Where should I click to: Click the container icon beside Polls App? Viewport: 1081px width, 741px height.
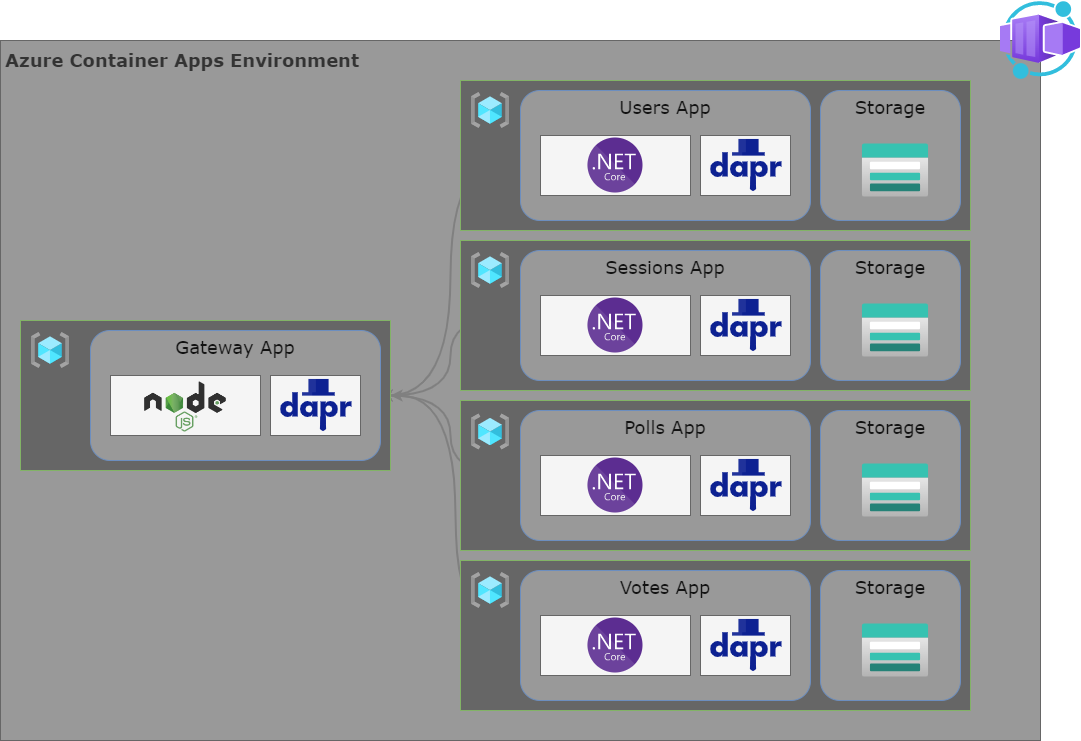click(x=490, y=432)
